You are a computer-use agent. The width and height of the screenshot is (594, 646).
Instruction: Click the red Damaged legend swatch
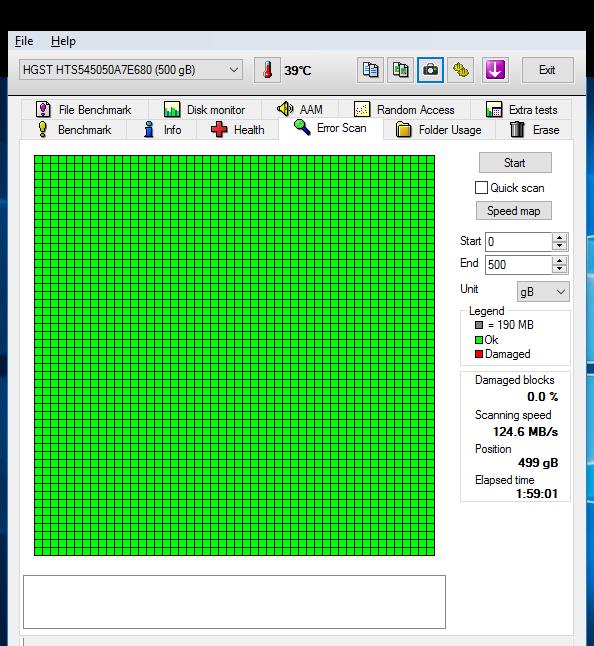pyautogui.click(x=479, y=354)
